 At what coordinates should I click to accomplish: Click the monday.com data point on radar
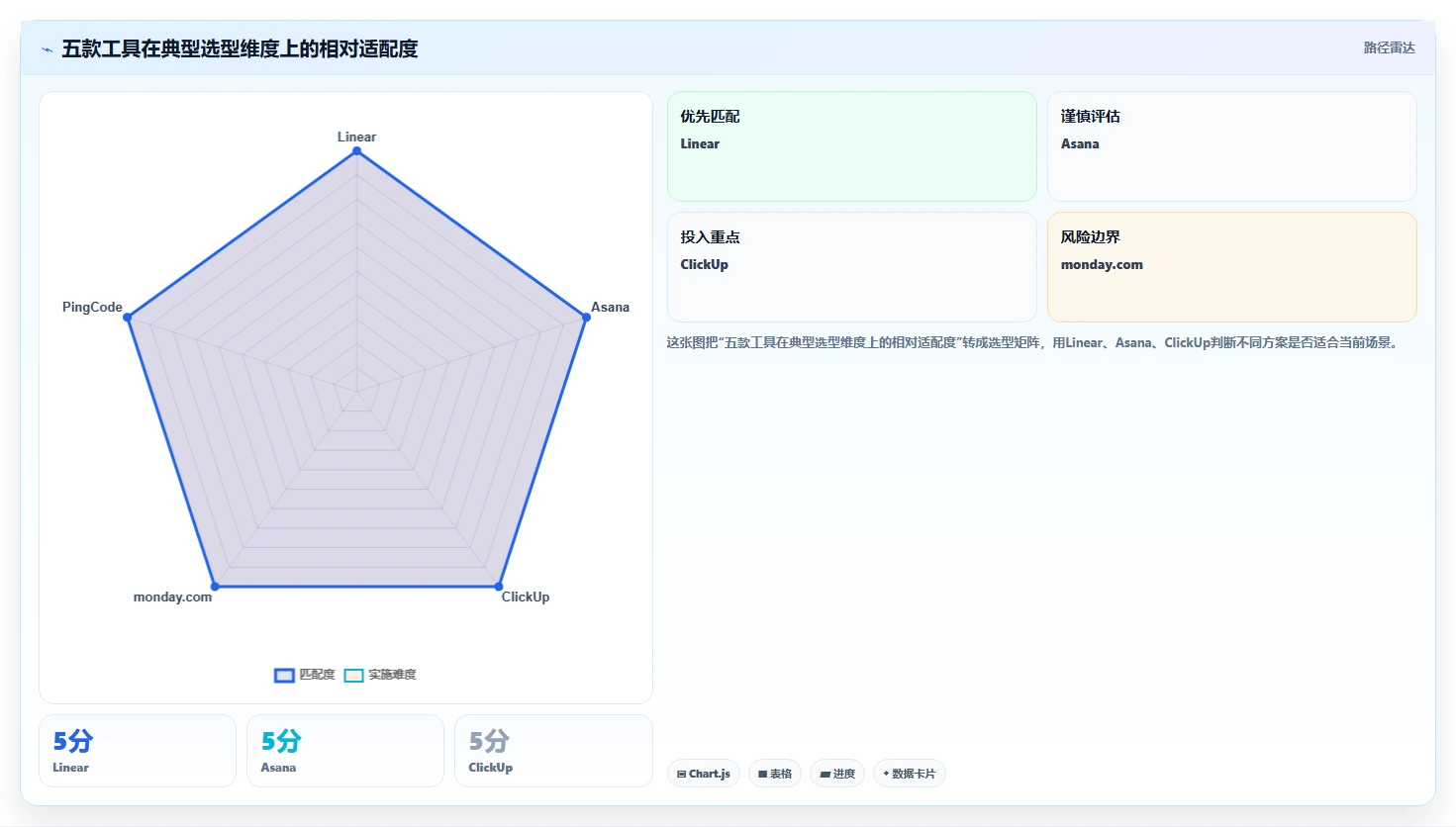pos(215,587)
